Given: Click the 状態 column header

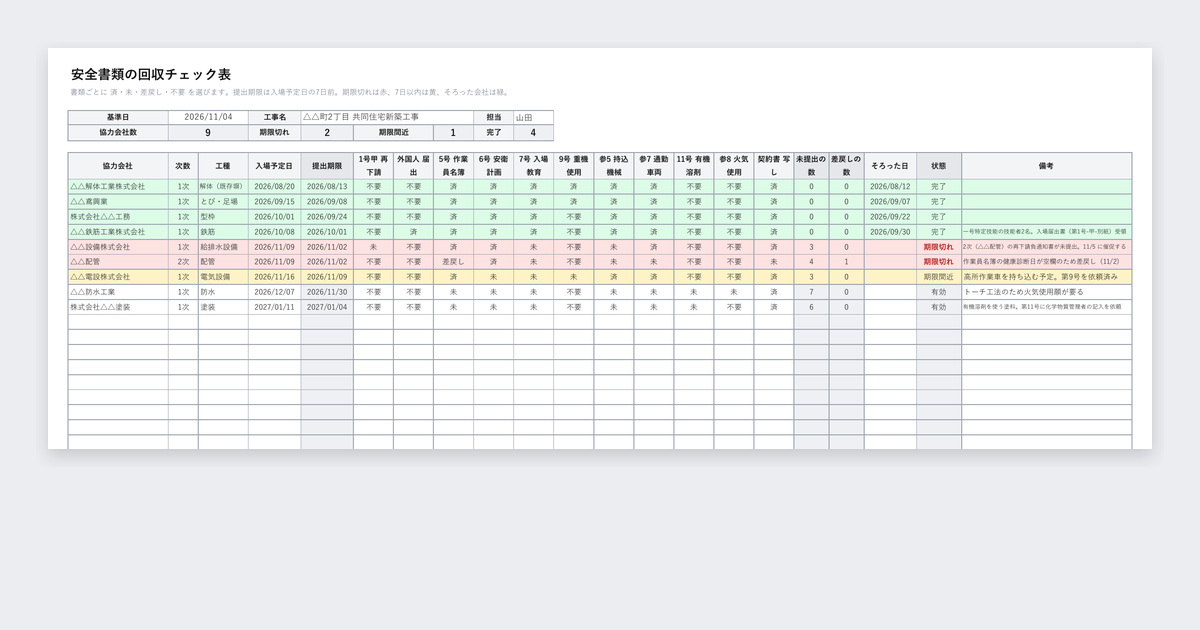Looking at the screenshot, I should [939, 165].
